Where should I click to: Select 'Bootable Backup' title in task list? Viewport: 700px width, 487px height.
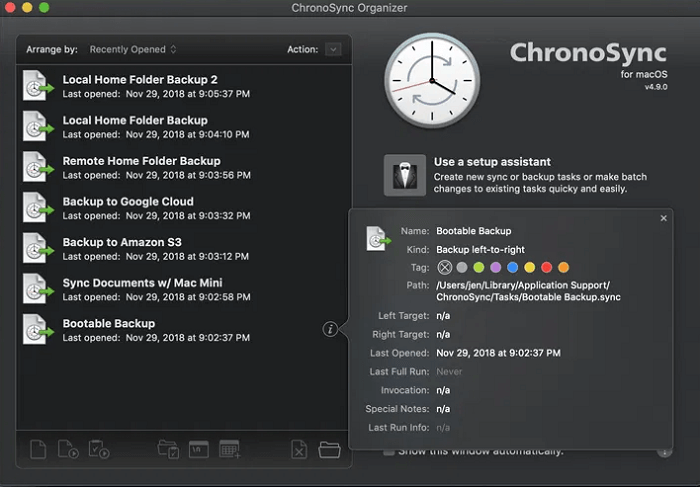point(108,324)
